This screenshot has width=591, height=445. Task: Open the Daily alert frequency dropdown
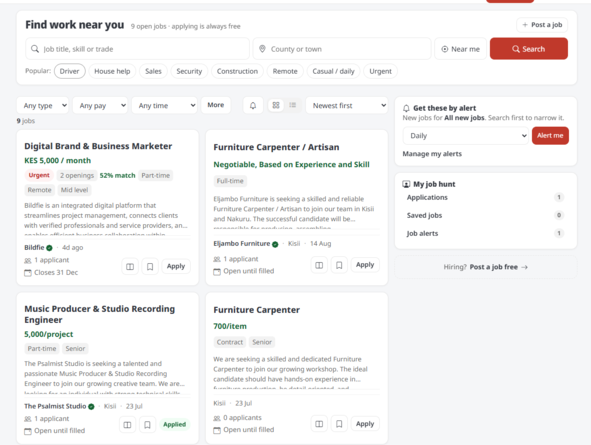click(x=465, y=136)
